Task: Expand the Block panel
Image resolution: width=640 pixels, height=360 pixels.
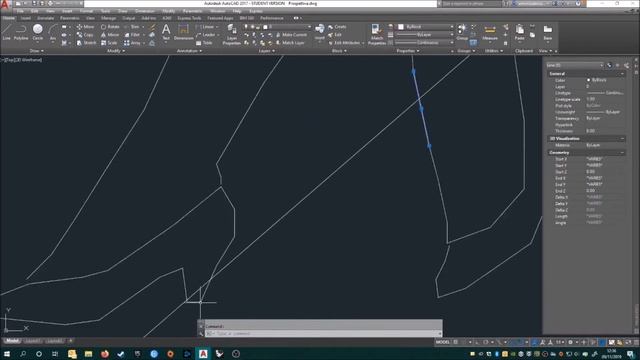Action: point(339,51)
